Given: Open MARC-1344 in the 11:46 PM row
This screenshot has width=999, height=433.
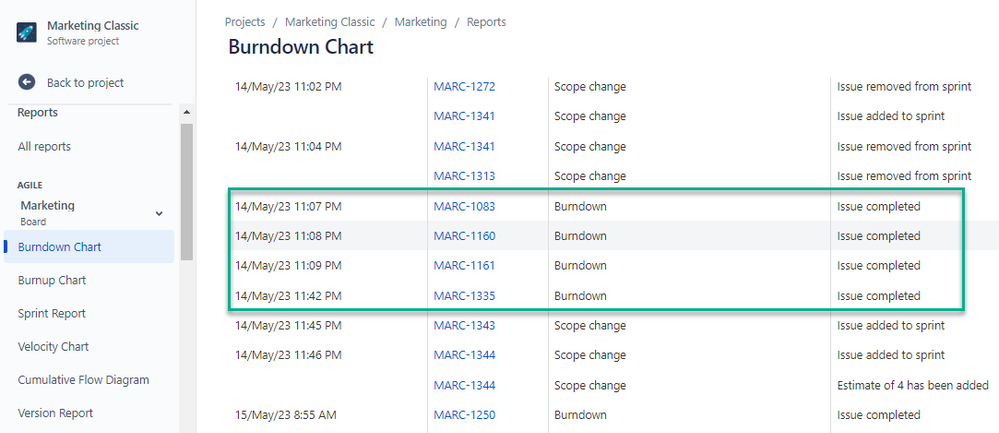Looking at the screenshot, I should tap(464, 355).
